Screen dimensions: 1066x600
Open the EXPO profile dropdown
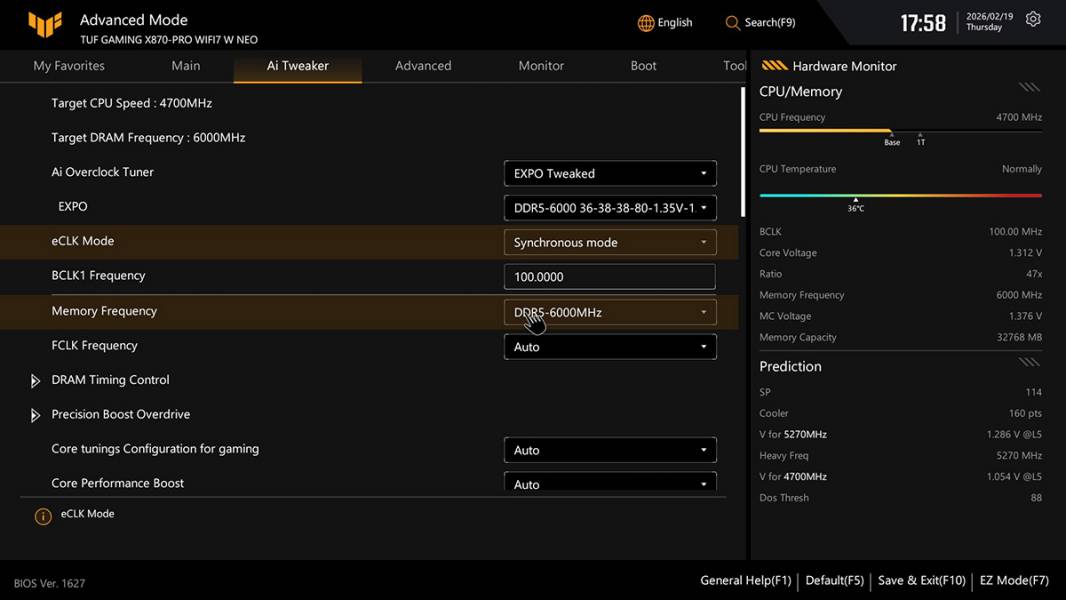[610, 208]
